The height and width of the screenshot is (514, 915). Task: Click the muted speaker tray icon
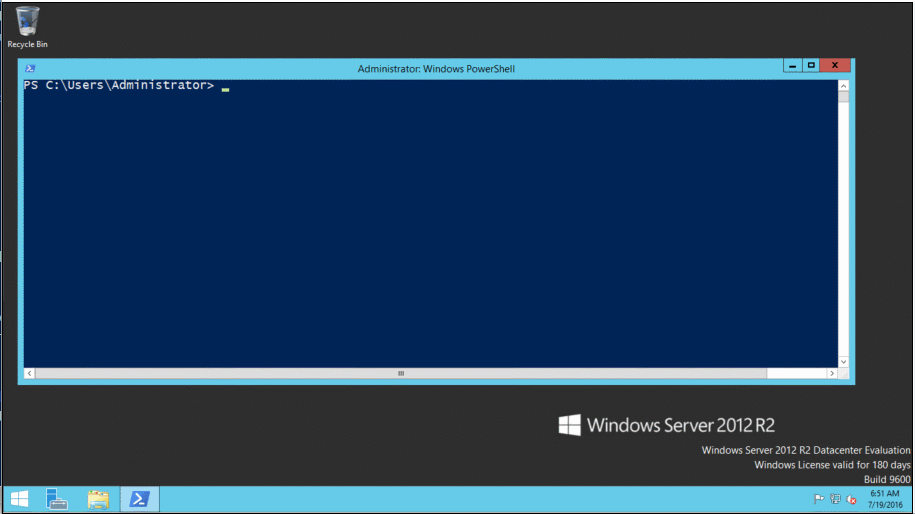[x=851, y=499]
